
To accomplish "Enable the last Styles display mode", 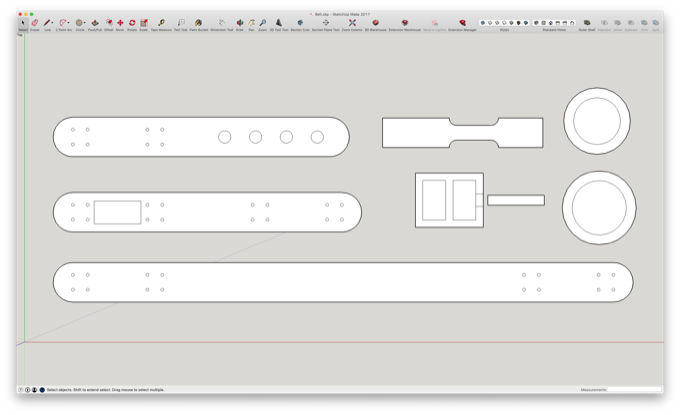I will pos(526,23).
